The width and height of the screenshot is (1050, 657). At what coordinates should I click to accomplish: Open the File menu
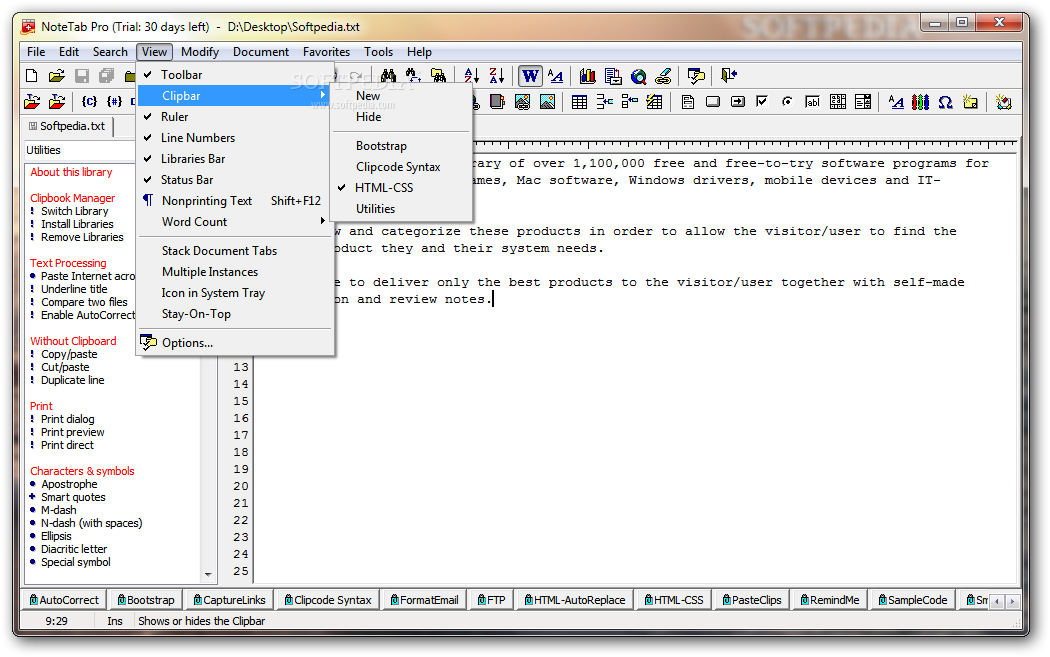pyautogui.click(x=36, y=52)
